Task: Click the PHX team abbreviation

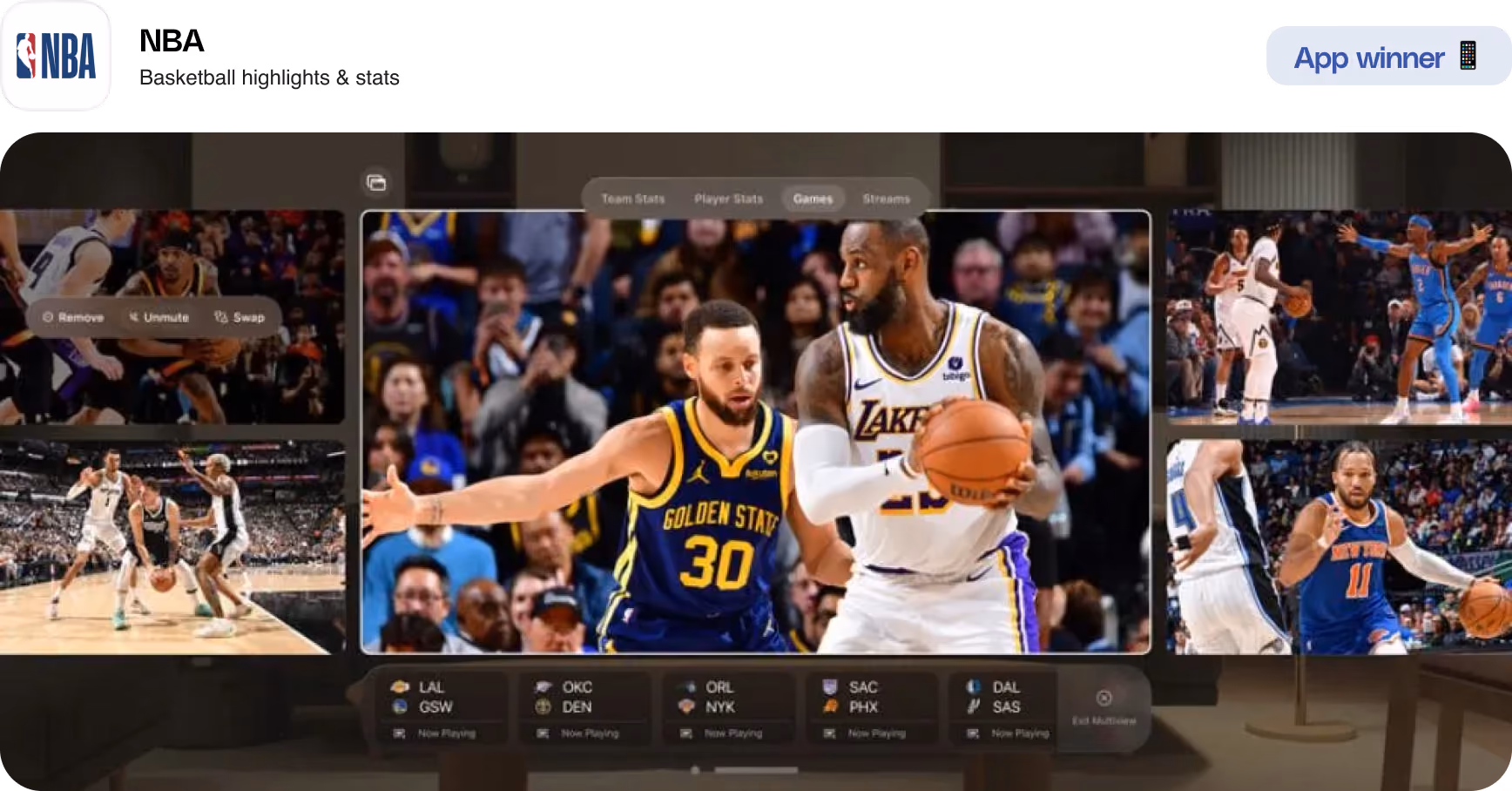Action: tap(863, 707)
